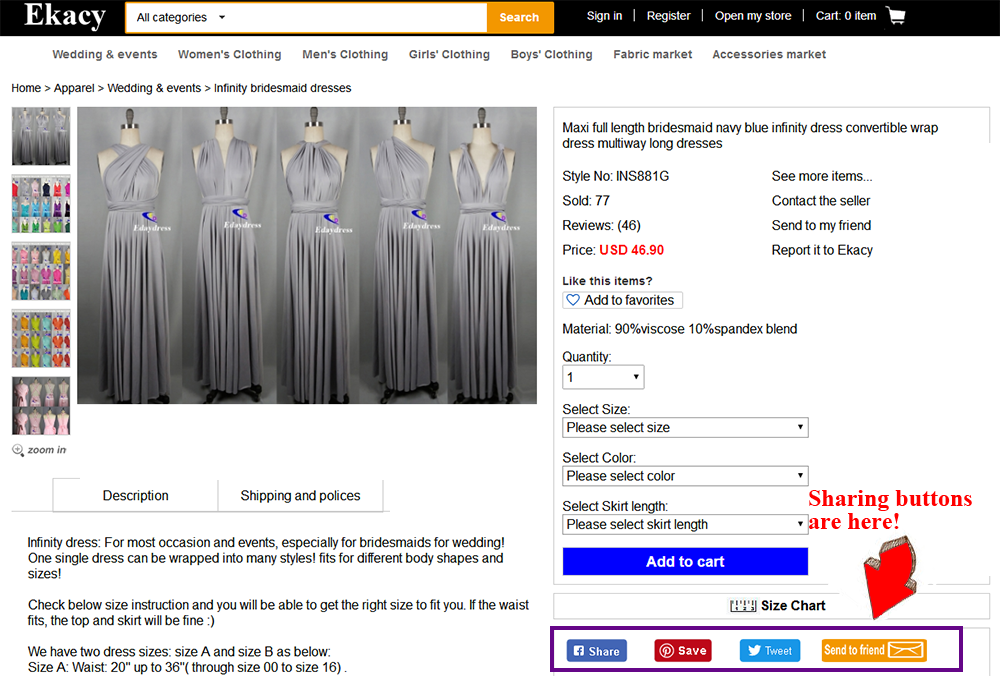Expand the Select Color dropdown
This screenshot has width=1000, height=676.
685,476
